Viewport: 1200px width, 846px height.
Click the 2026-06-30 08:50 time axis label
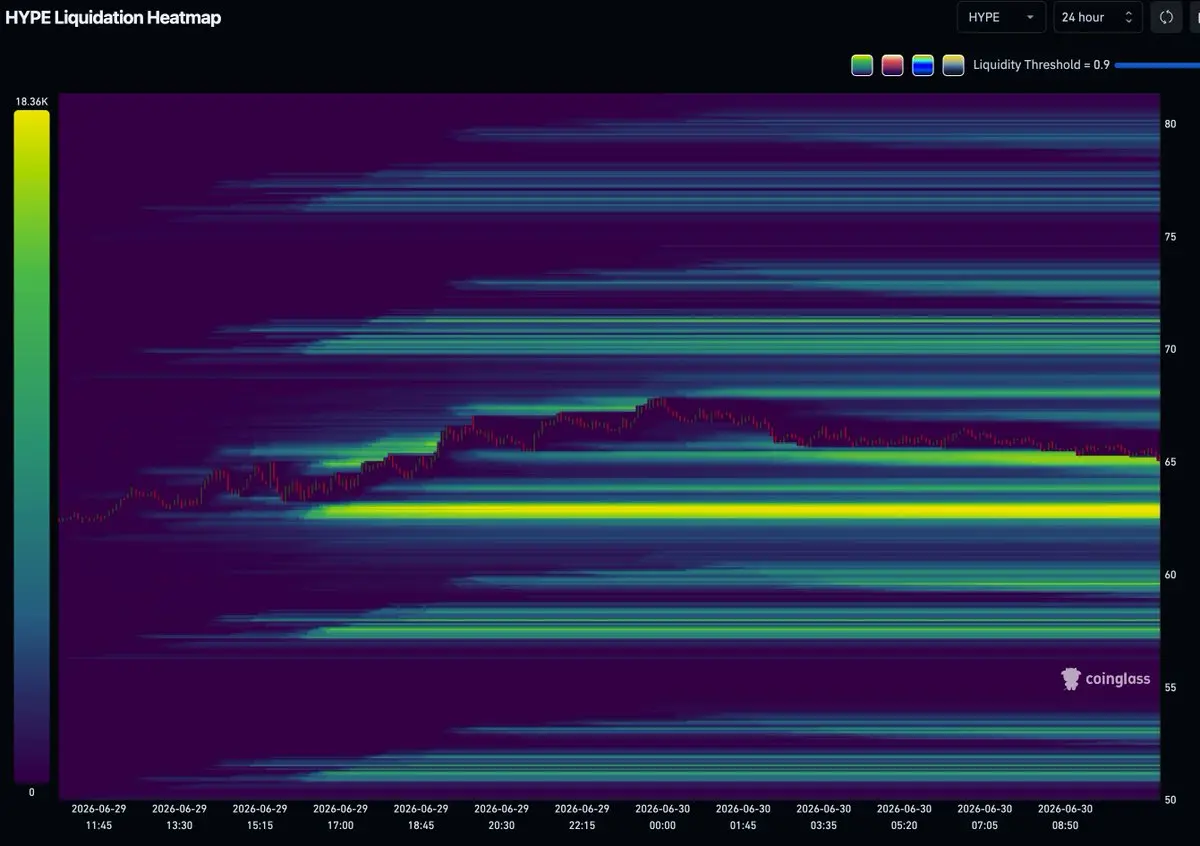[1065, 816]
